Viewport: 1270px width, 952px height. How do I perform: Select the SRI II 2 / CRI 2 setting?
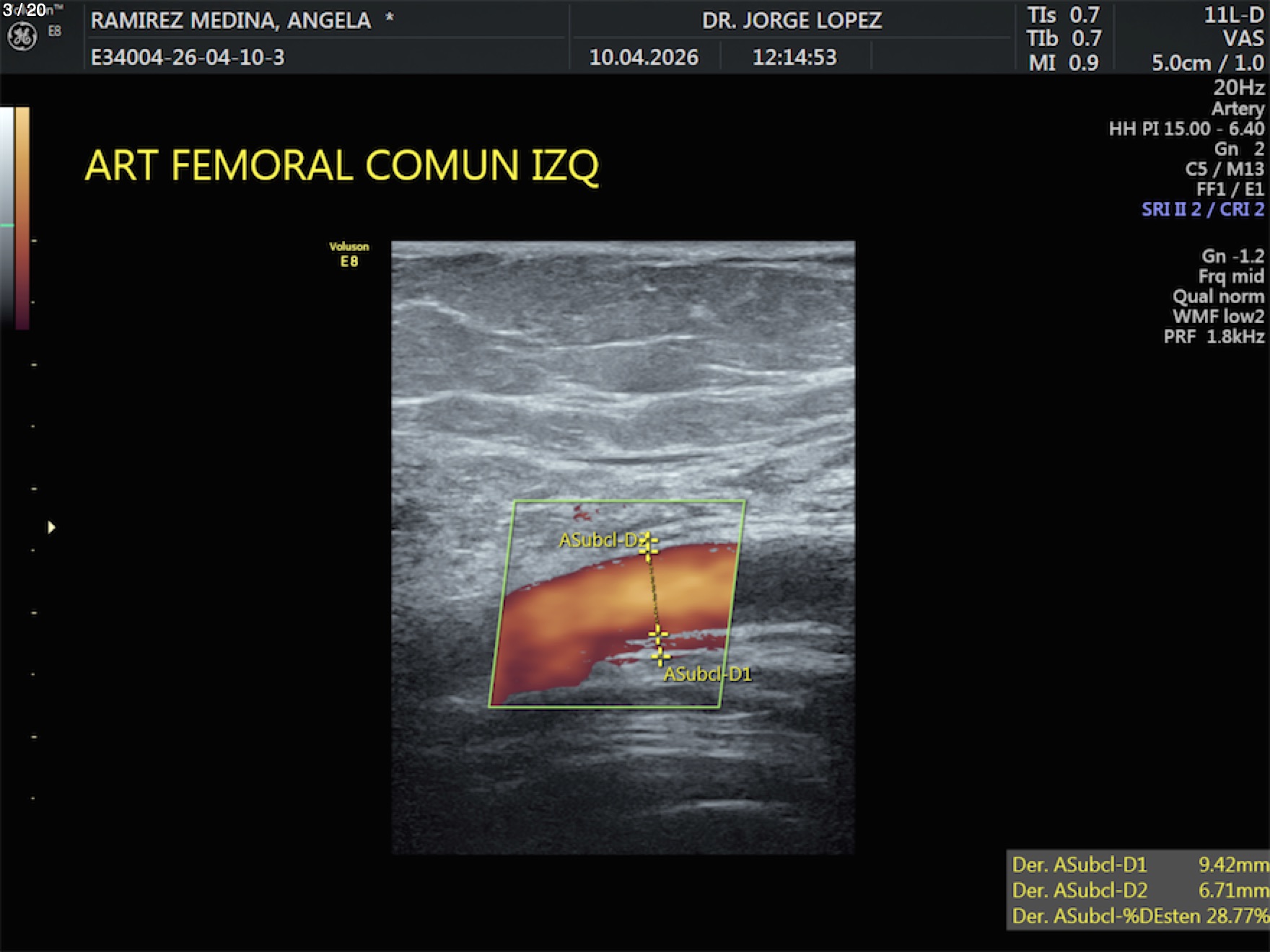(x=1202, y=209)
